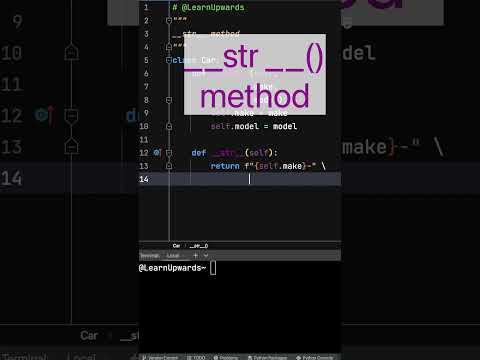Toggle the fold marker on the return line 13
The image size is (480, 360).
point(169,166)
